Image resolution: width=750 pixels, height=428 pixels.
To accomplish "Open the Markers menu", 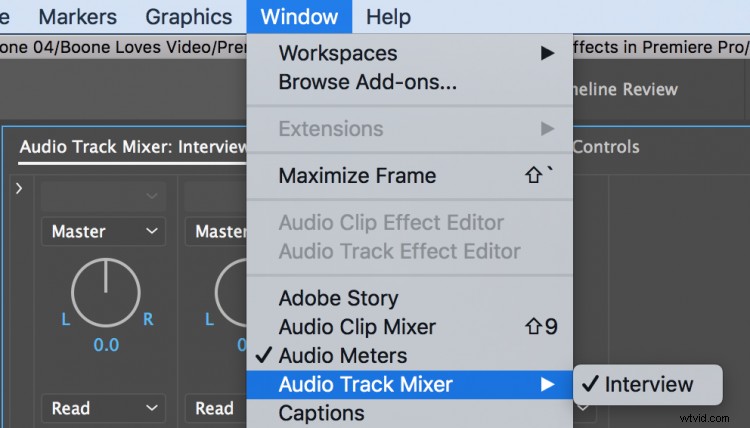I will pyautogui.click(x=77, y=17).
